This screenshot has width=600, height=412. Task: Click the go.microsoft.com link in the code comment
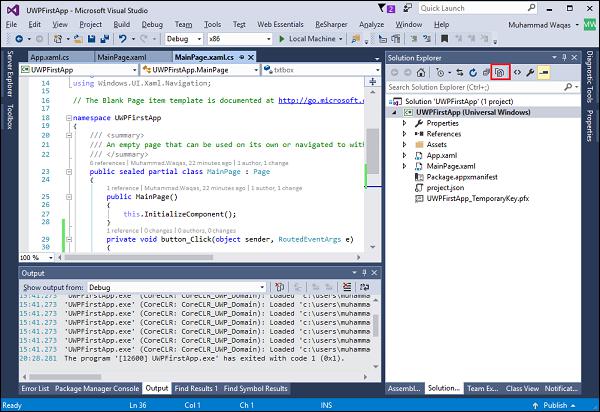pos(320,100)
